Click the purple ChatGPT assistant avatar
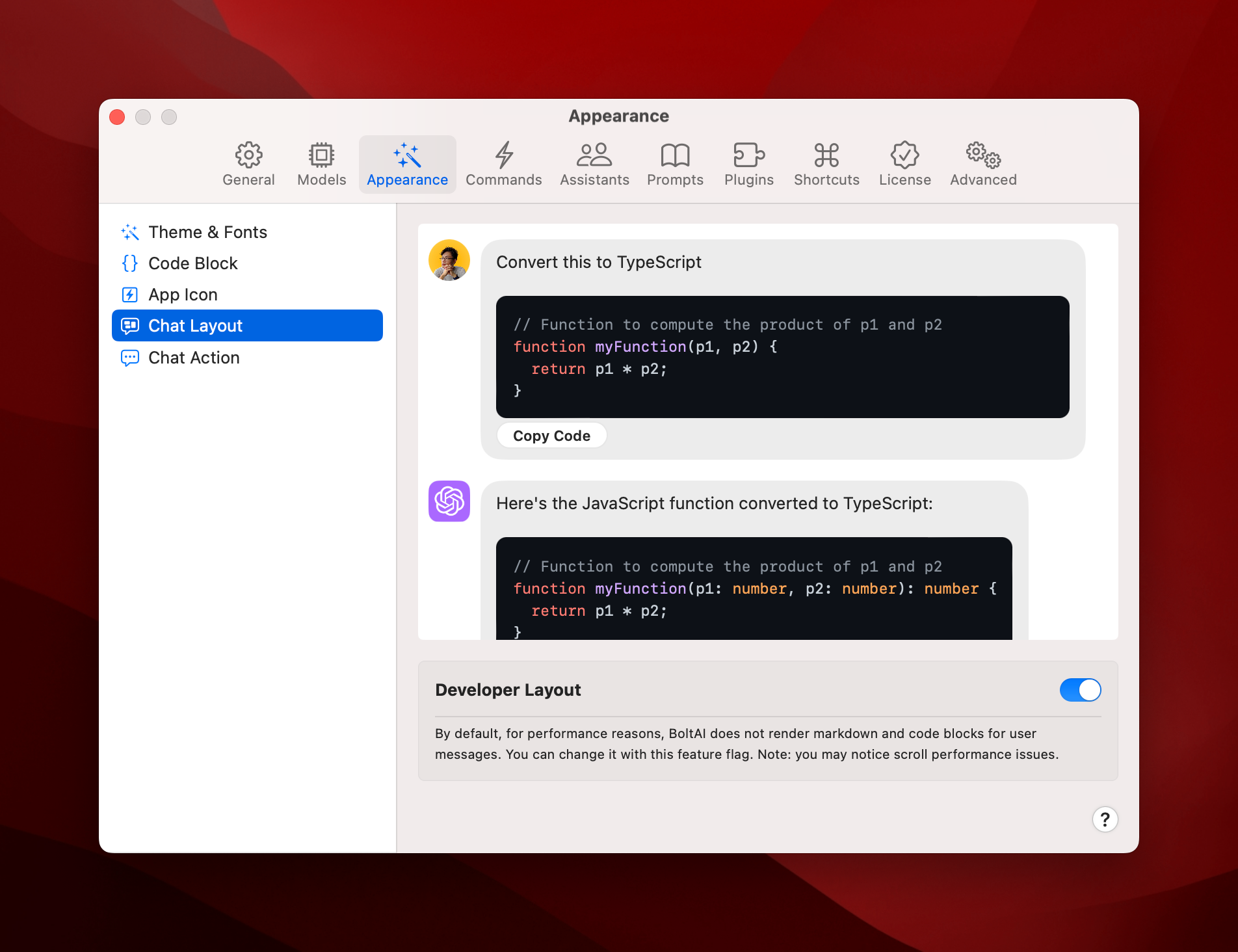This screenshot has height=952, width=1238. pyautogui.click(x=449, y=501)
